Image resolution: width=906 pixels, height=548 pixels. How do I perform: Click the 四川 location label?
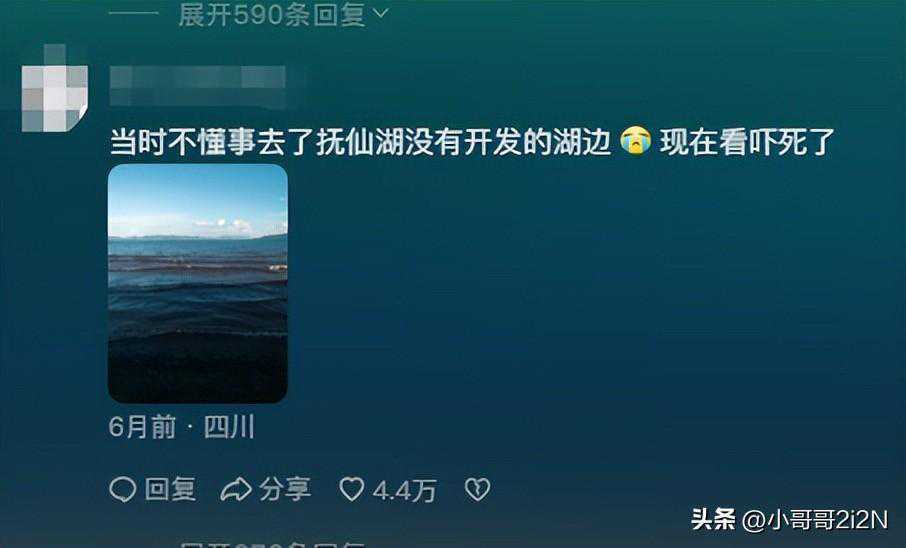[229, 428]
